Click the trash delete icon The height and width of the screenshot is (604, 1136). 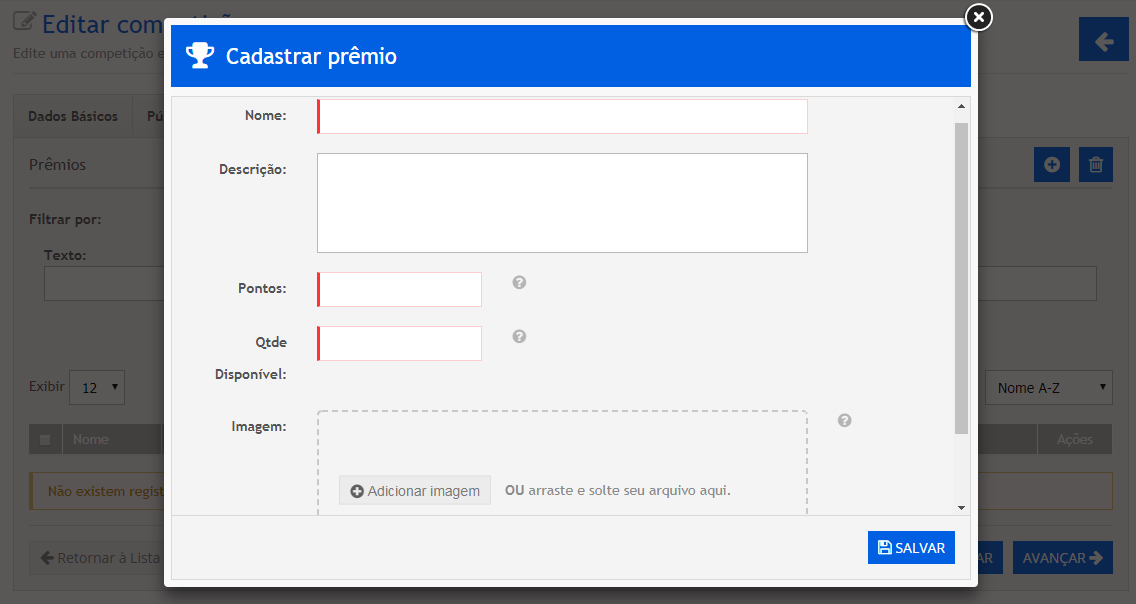pyautogui.click(x=1096, y=165)
